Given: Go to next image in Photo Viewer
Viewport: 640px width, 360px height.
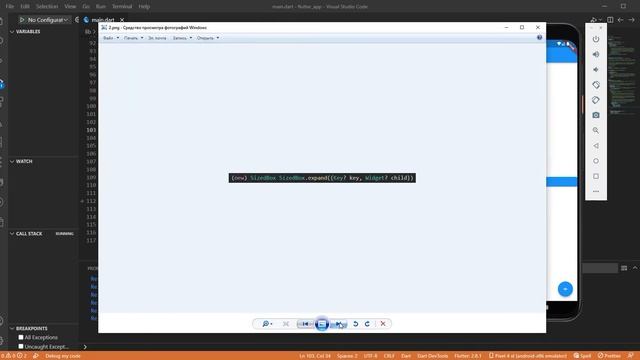Looking at the screenshot, I should click(338, 324).
